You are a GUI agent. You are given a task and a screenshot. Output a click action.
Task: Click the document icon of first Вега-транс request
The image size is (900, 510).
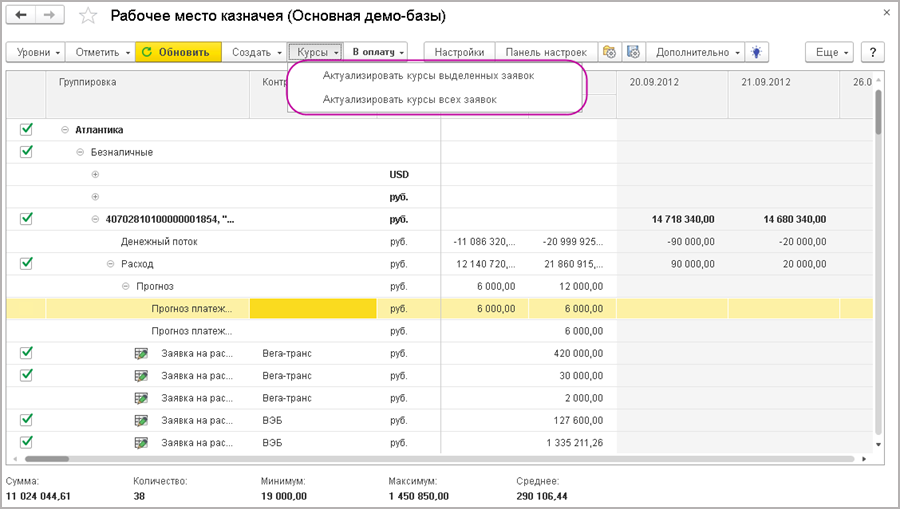[x=141, y=353]
